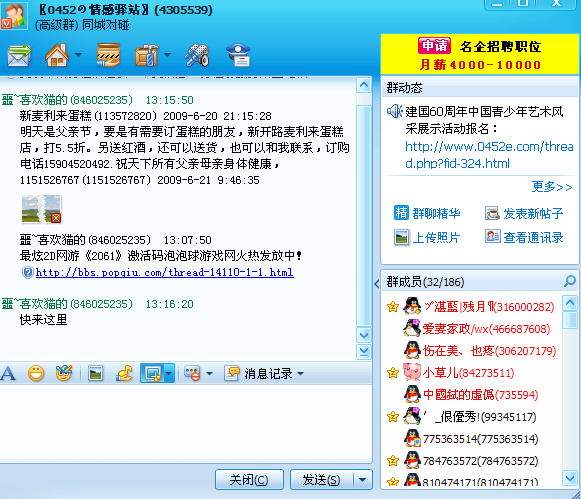Expand the 消息记录 dropdown arrow

pyautogui.click(x=301, y=373)
